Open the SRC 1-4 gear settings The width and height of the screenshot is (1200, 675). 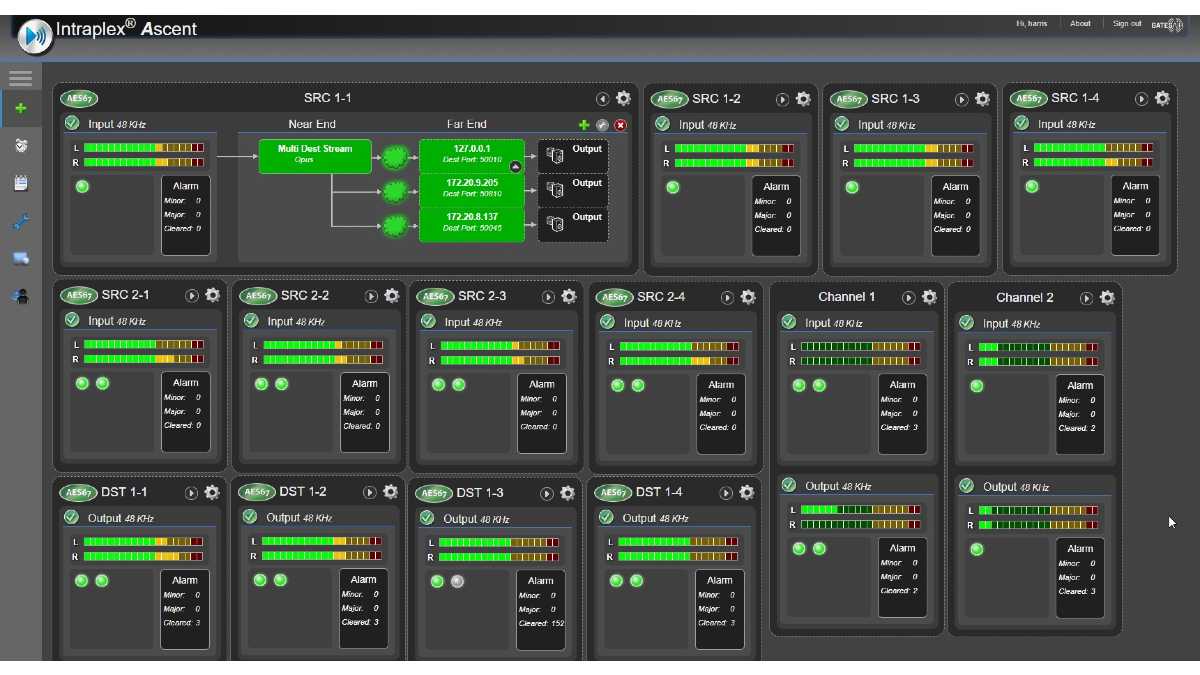[1162, 98]
